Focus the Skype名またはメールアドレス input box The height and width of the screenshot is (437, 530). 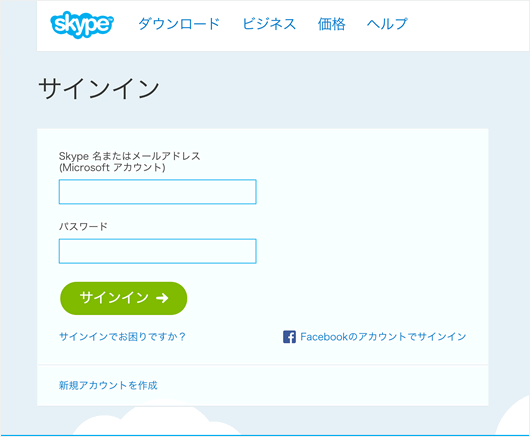point(158,192)
